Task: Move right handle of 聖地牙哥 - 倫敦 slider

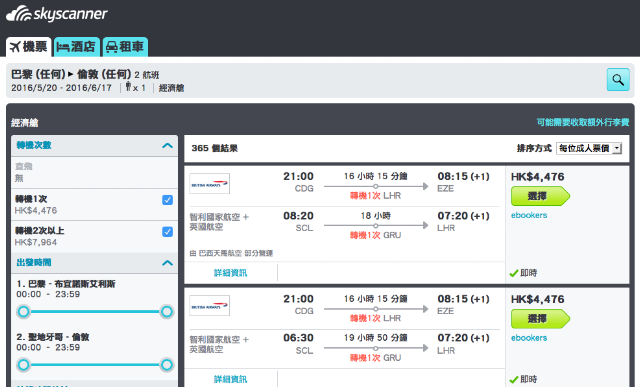Action: point(167,365)
